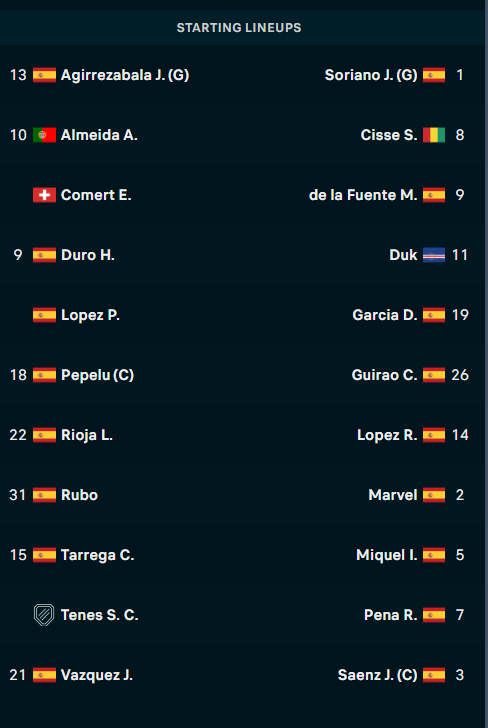The image size is (488, 728).
Task: View Guirao C. player profile
Action: click(384, 375)
